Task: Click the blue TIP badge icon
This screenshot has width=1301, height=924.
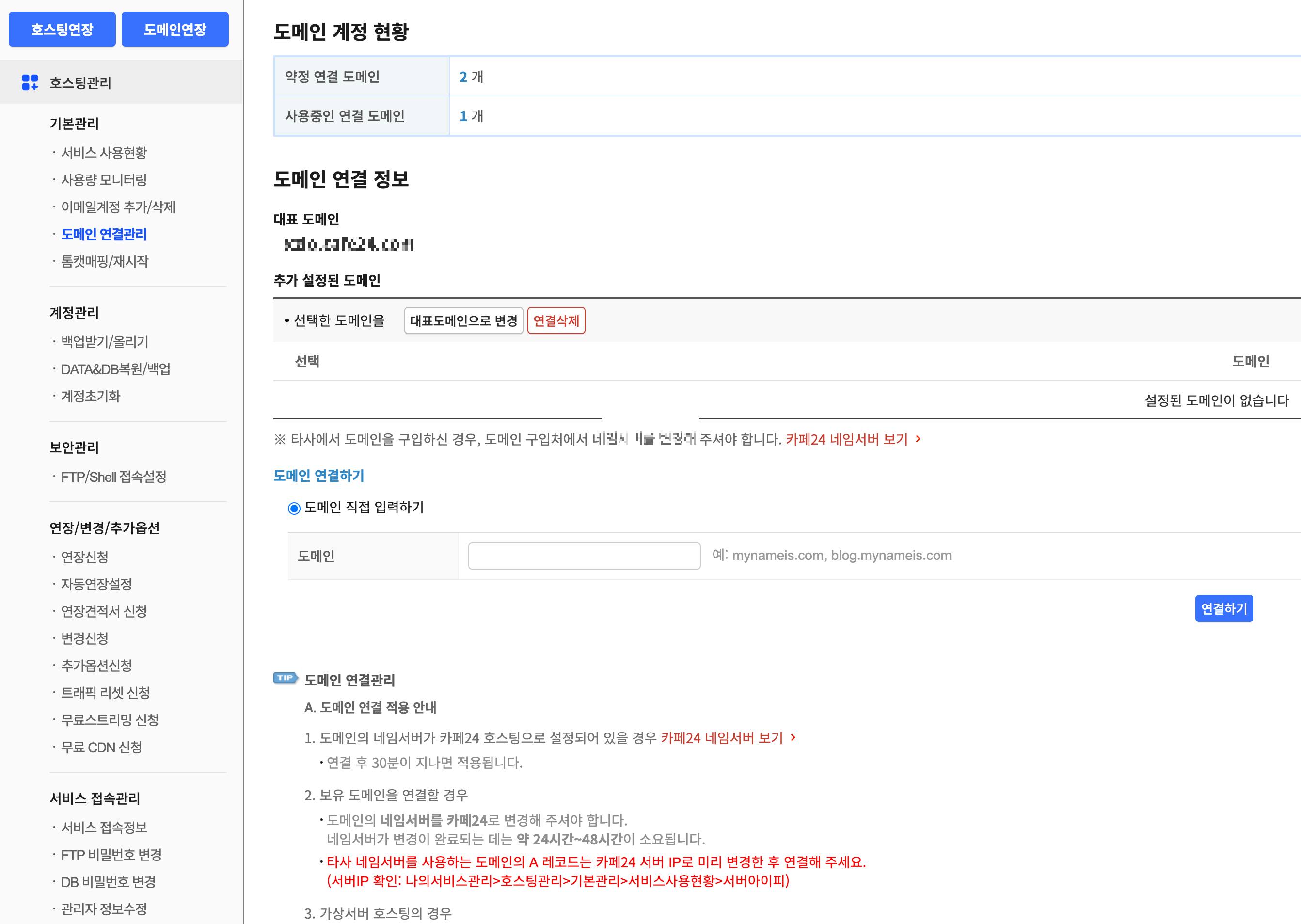Action: click(286, 678)
